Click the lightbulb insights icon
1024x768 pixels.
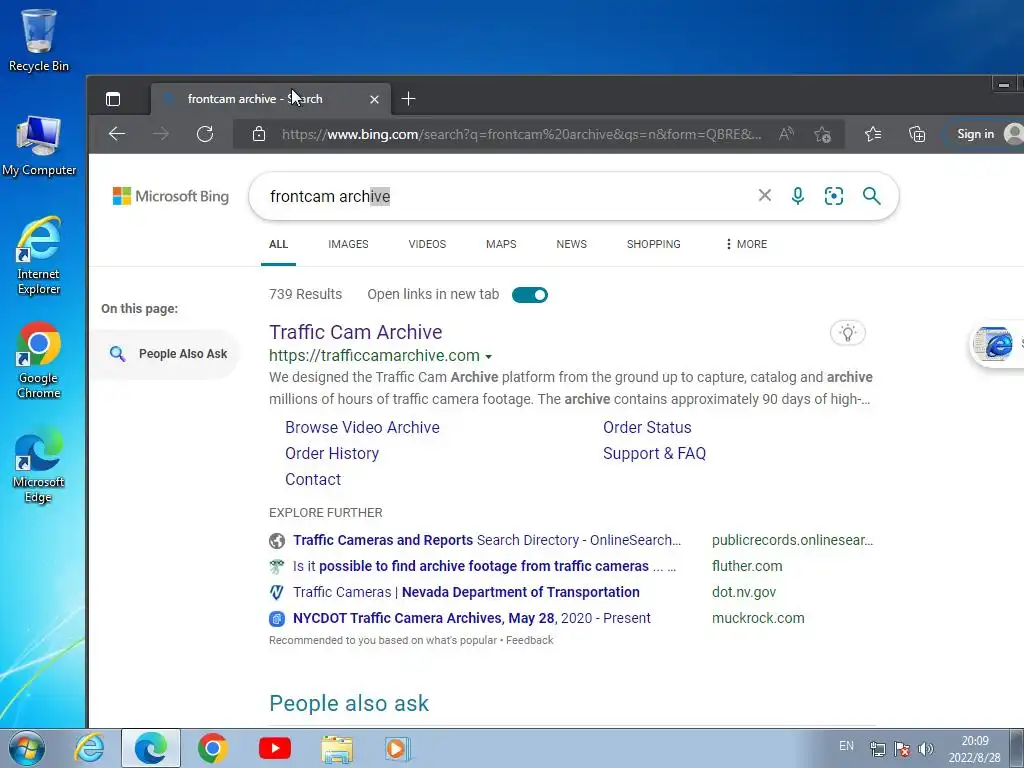point(848,333)
